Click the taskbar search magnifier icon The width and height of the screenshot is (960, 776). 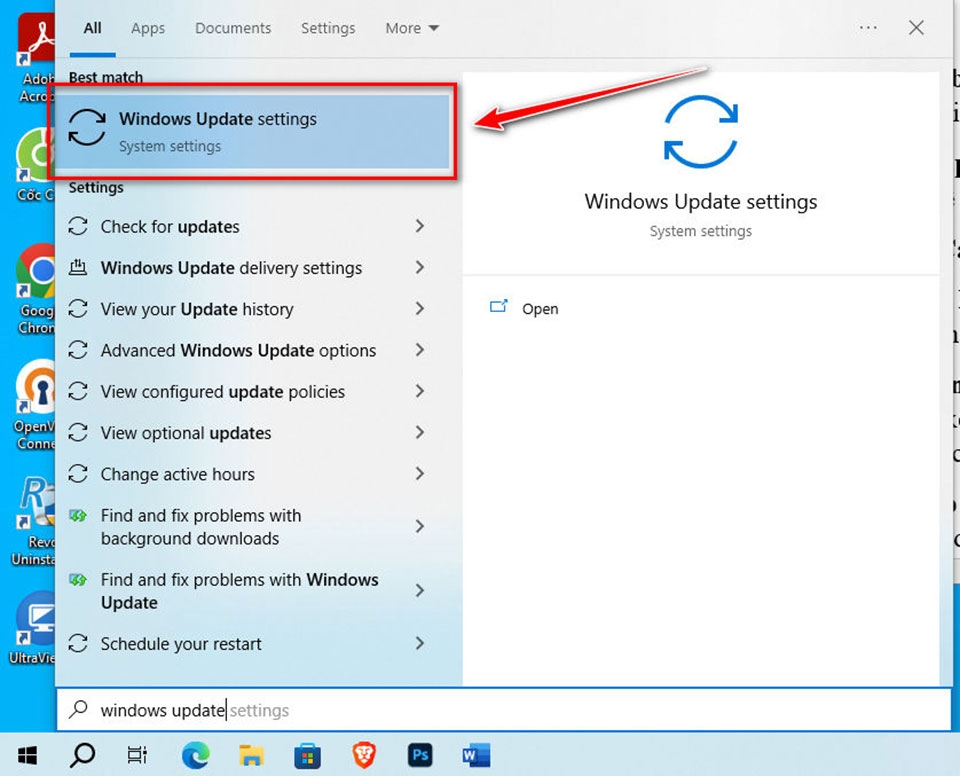82,755
